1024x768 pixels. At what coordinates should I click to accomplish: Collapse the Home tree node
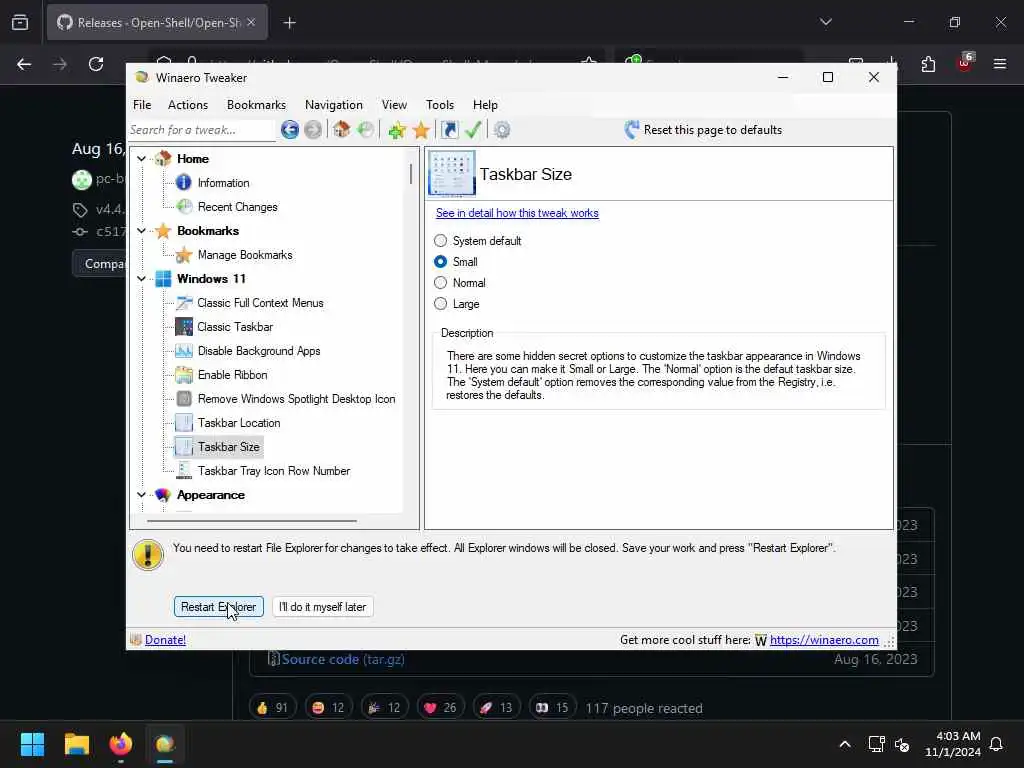141,159
